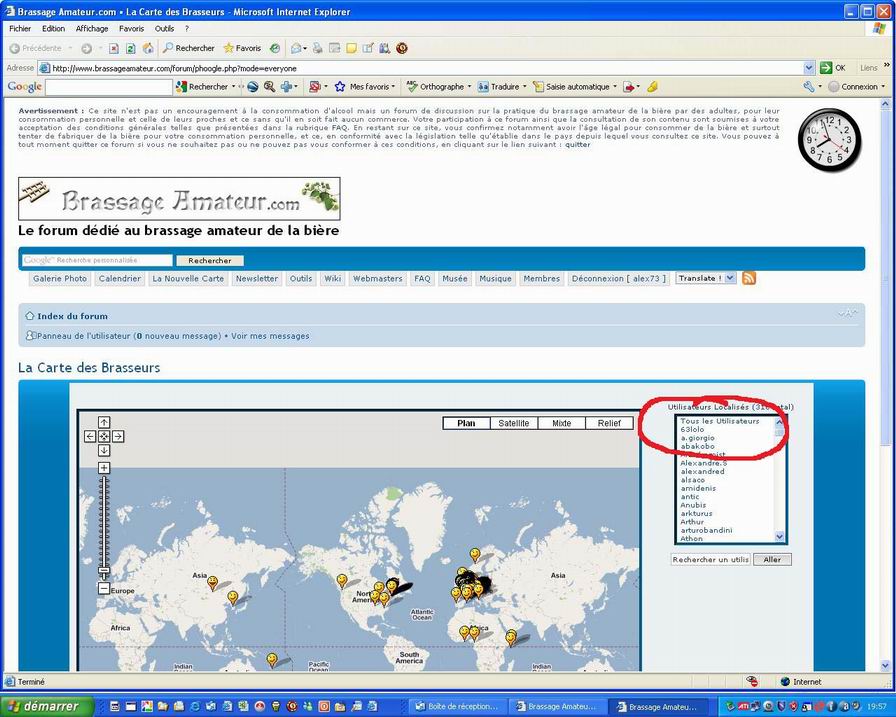The width and height of the screenshot is (896, 717).
Task: Click the Google Earth globe icon
Action: pyautogui.click(x=253, y=87)
